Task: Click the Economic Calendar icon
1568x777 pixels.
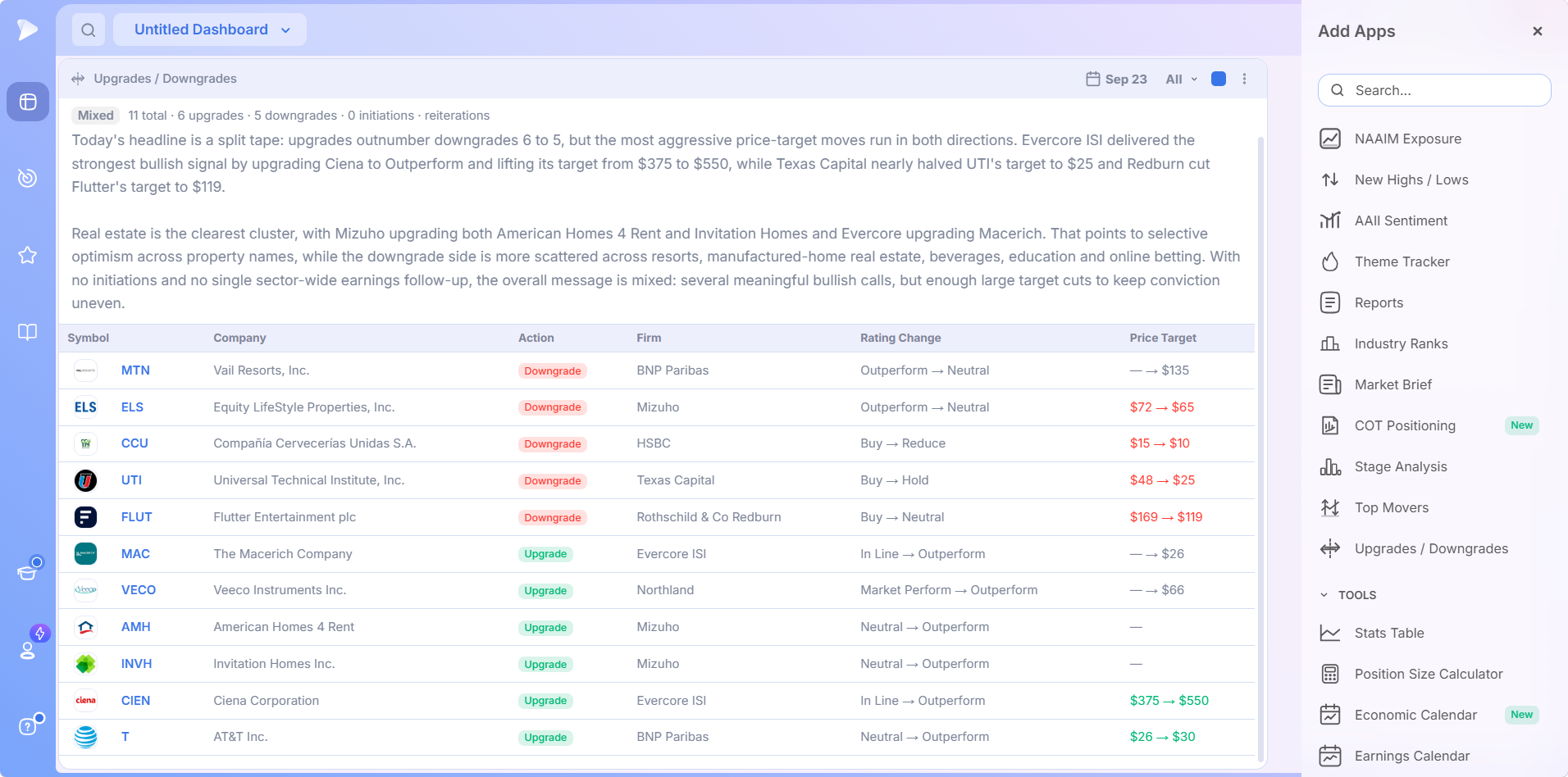Action: pyautogui.click(x=1330, y=715)
